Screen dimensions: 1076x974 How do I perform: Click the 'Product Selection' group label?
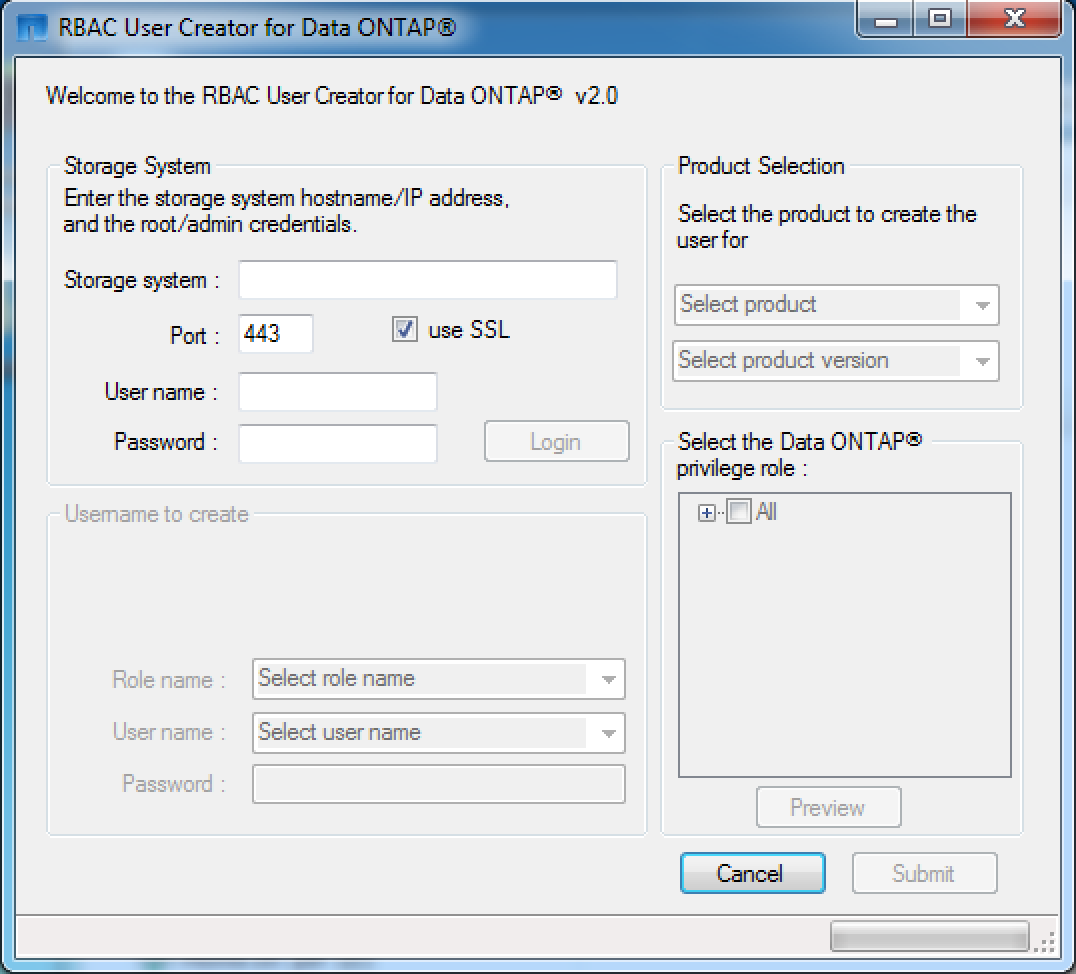pyautogui.click(x=761, y=166)
